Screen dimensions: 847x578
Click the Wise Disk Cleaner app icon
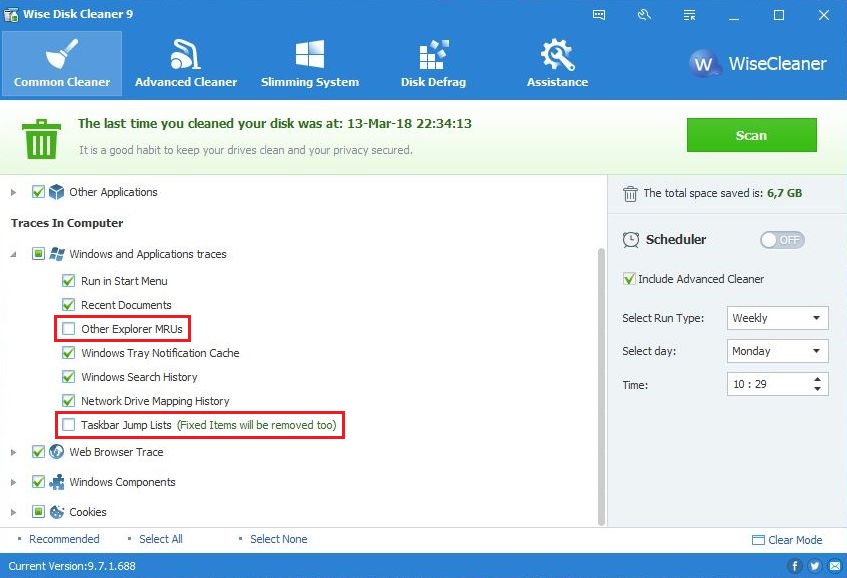(x=11, y=15)
